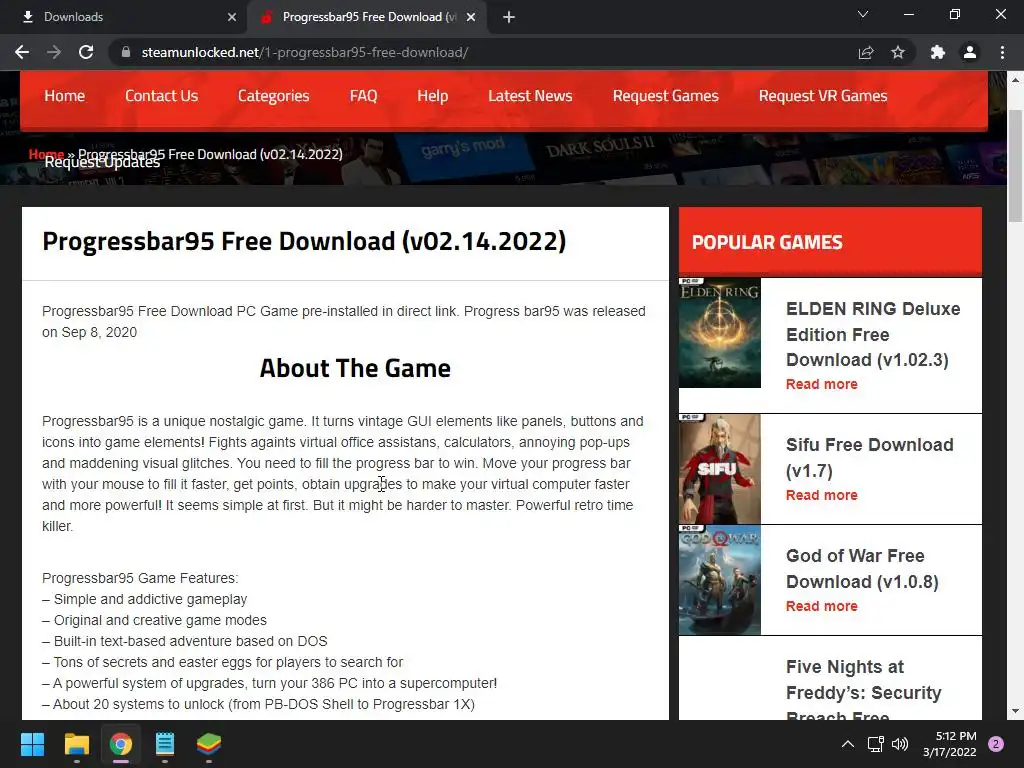Click the scrollbar up arrow
Screen dimensions: 1024x768
coord(1015,80)
